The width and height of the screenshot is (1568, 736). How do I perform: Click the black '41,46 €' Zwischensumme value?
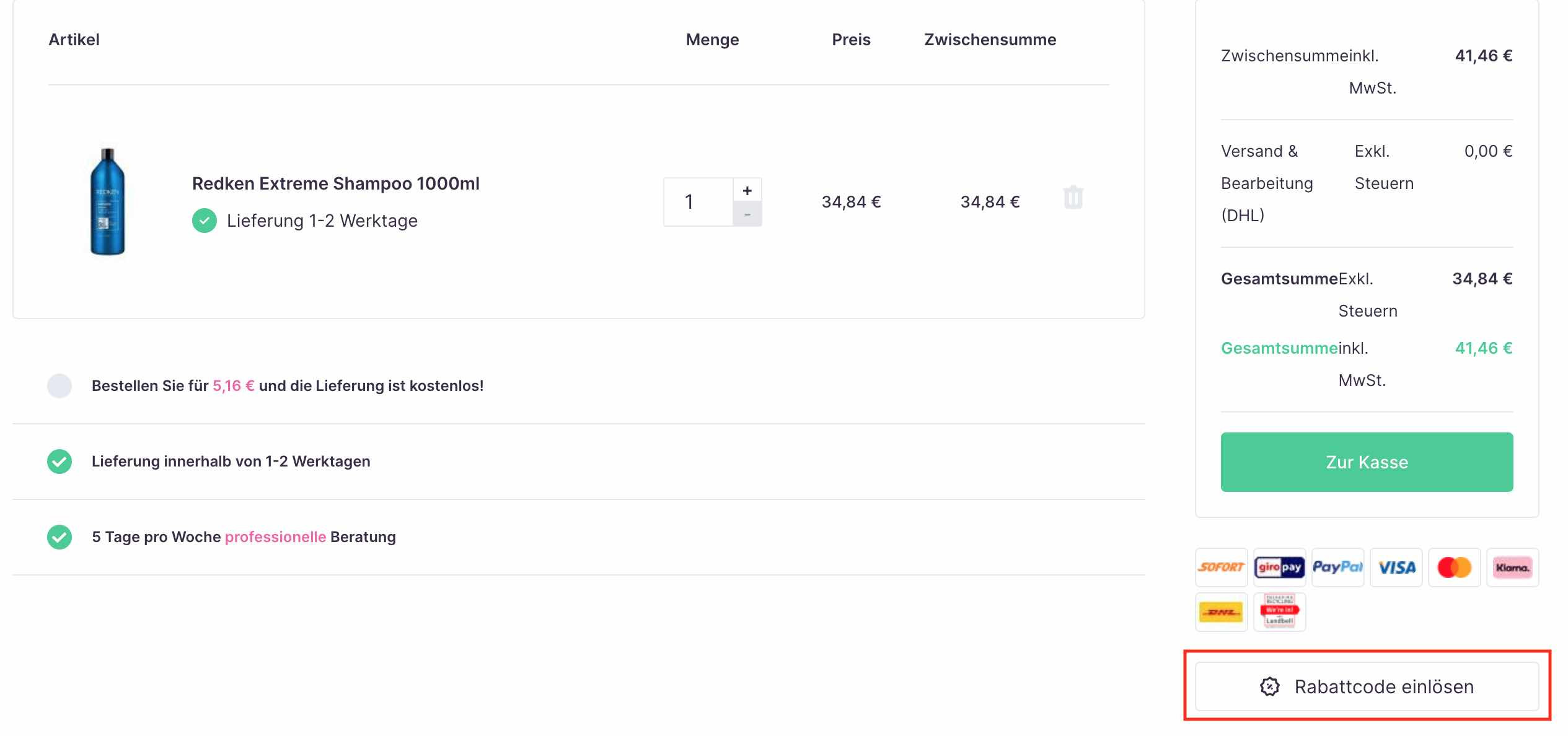pos(1484,56)
